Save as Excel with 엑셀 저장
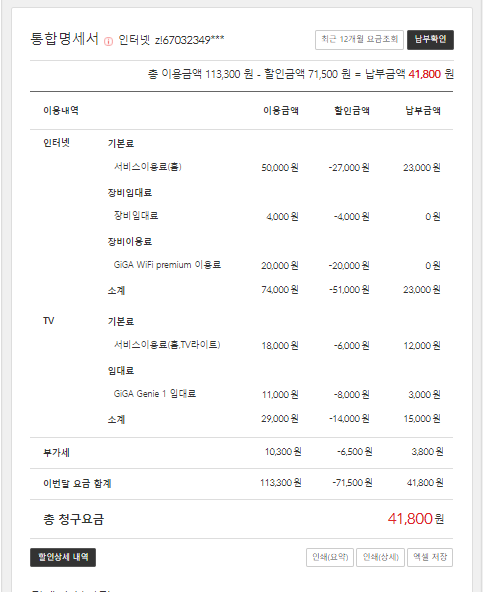Image resolution: width=486 pixels, height=592 pixels. pos(430,557)
